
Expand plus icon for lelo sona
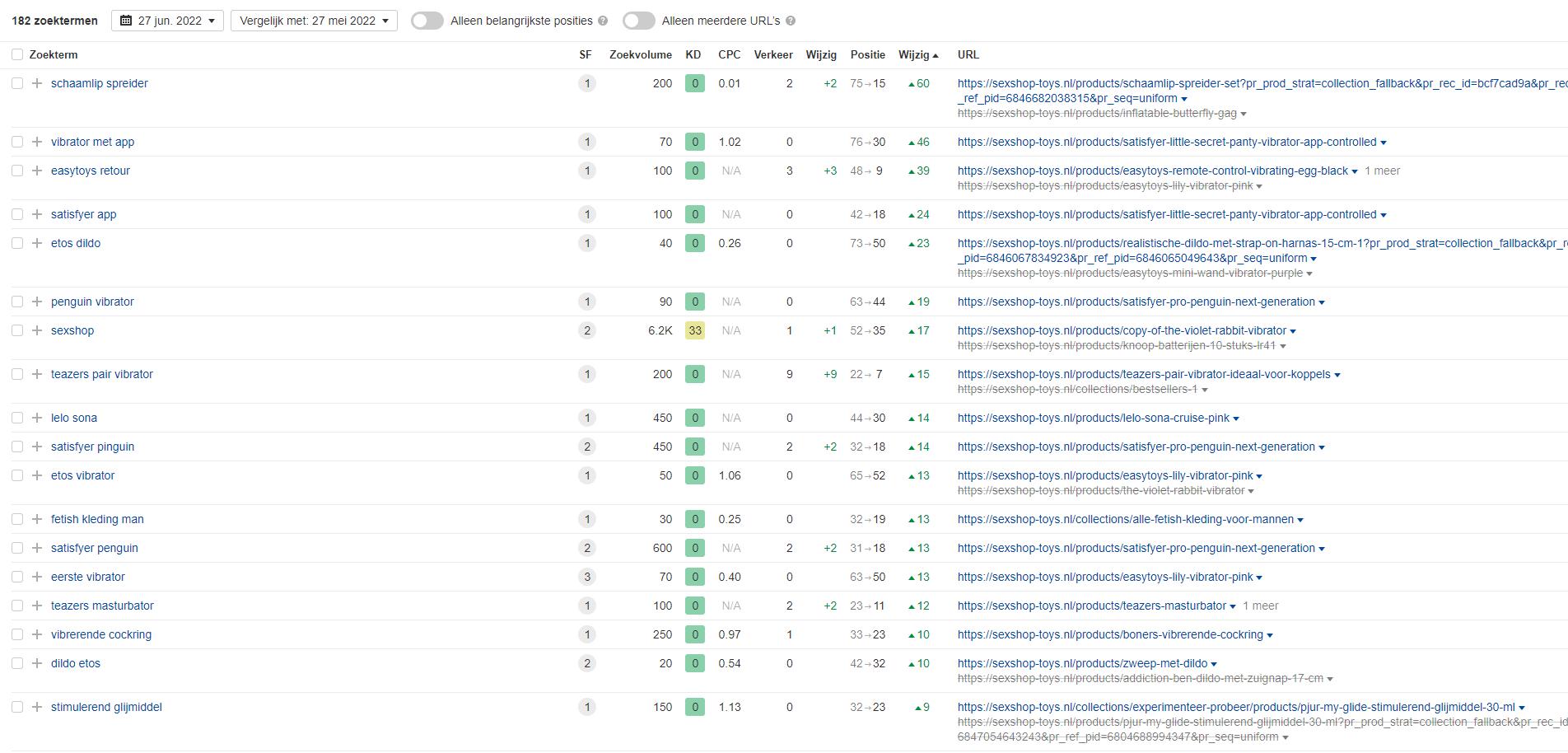[x=37, y=418]
